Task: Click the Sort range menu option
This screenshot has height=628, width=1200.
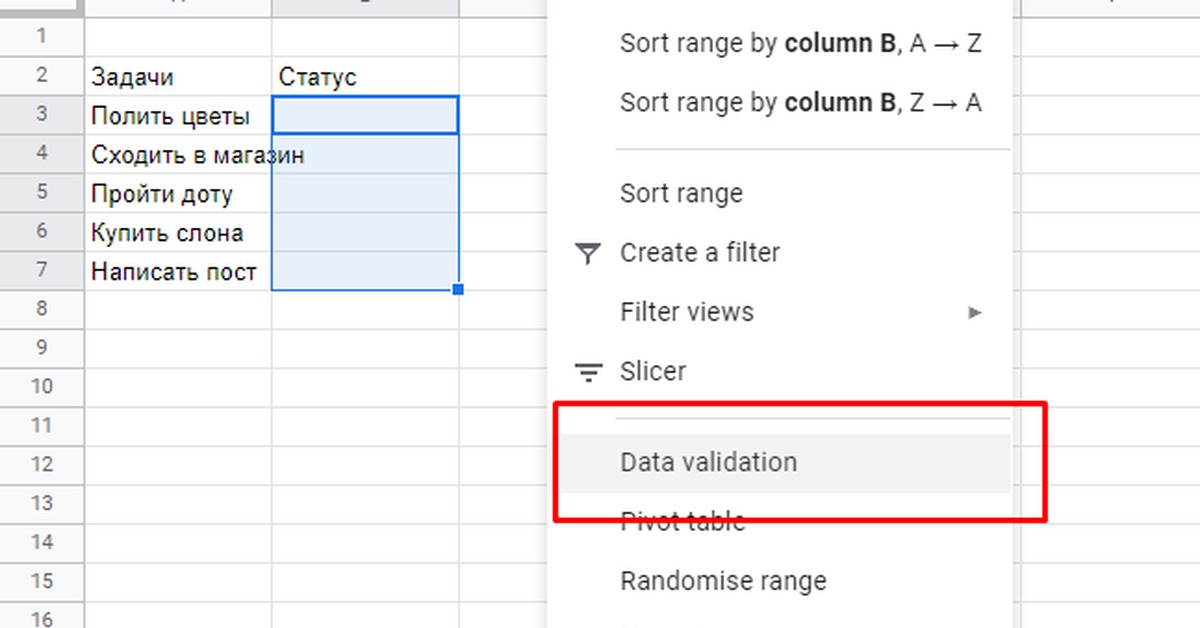Action: pos(681,194)
